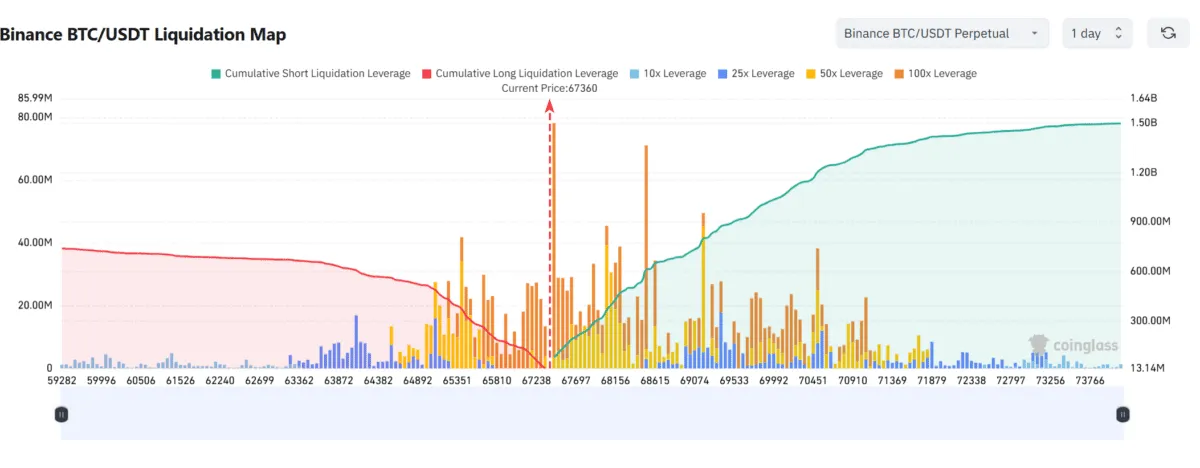This screenshot has height=468, width=1200.
Task: Click the 1.64B right axis label
Action: coord(1144,98)
